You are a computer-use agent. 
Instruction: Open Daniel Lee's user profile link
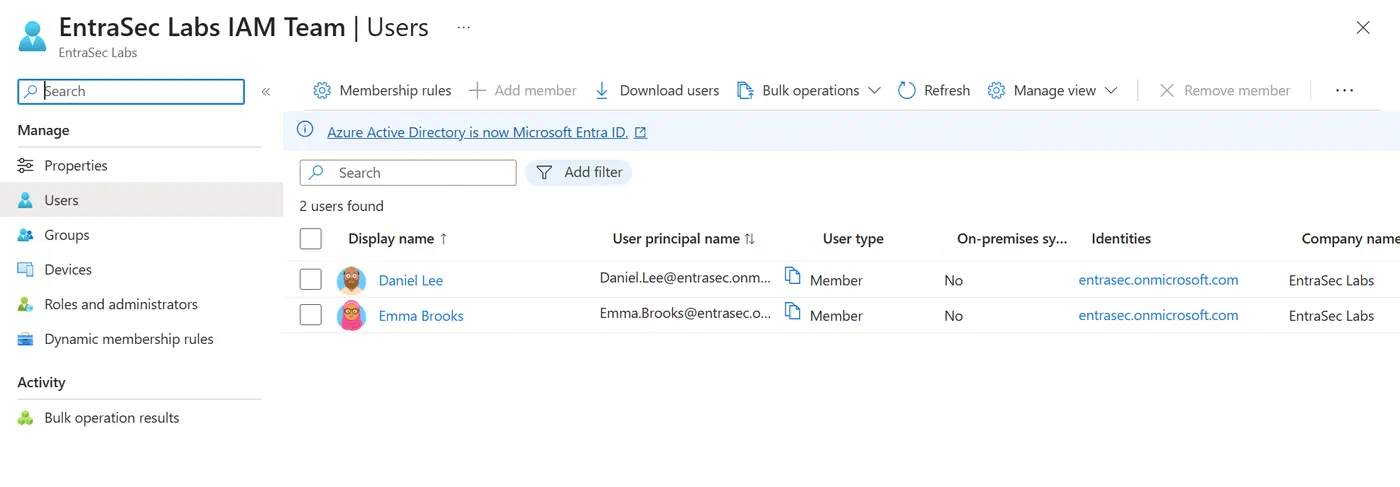[x=410, y=280]
